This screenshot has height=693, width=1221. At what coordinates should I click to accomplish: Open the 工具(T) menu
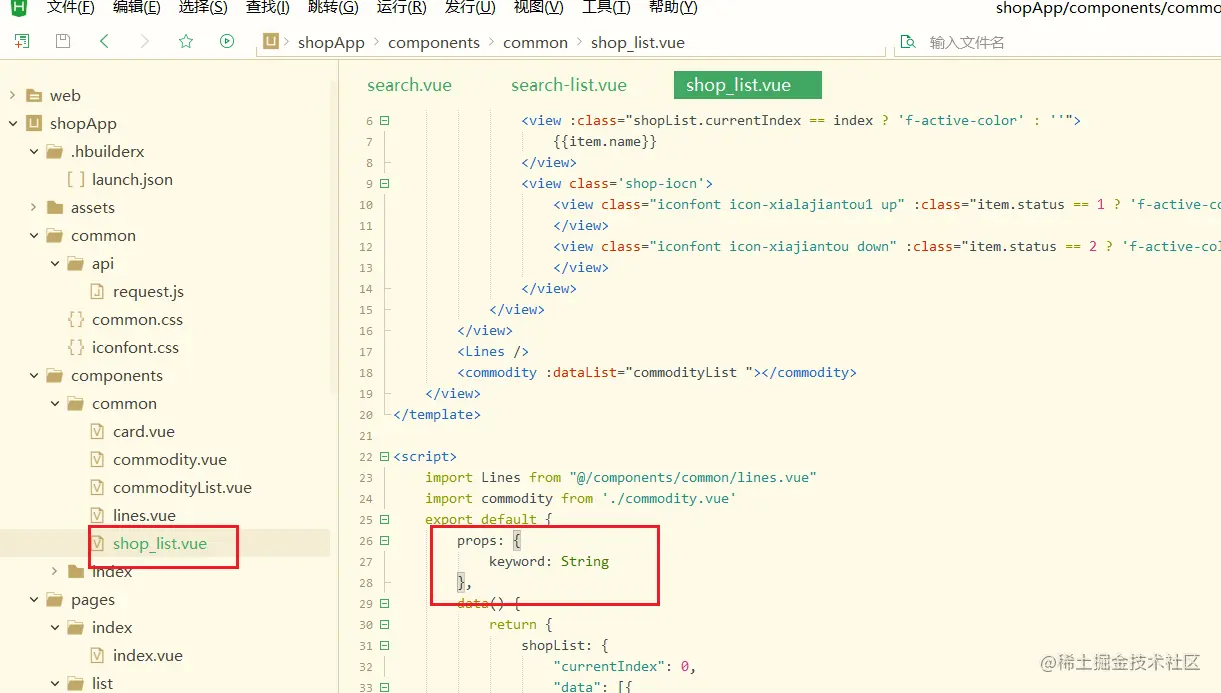point(606,8)
